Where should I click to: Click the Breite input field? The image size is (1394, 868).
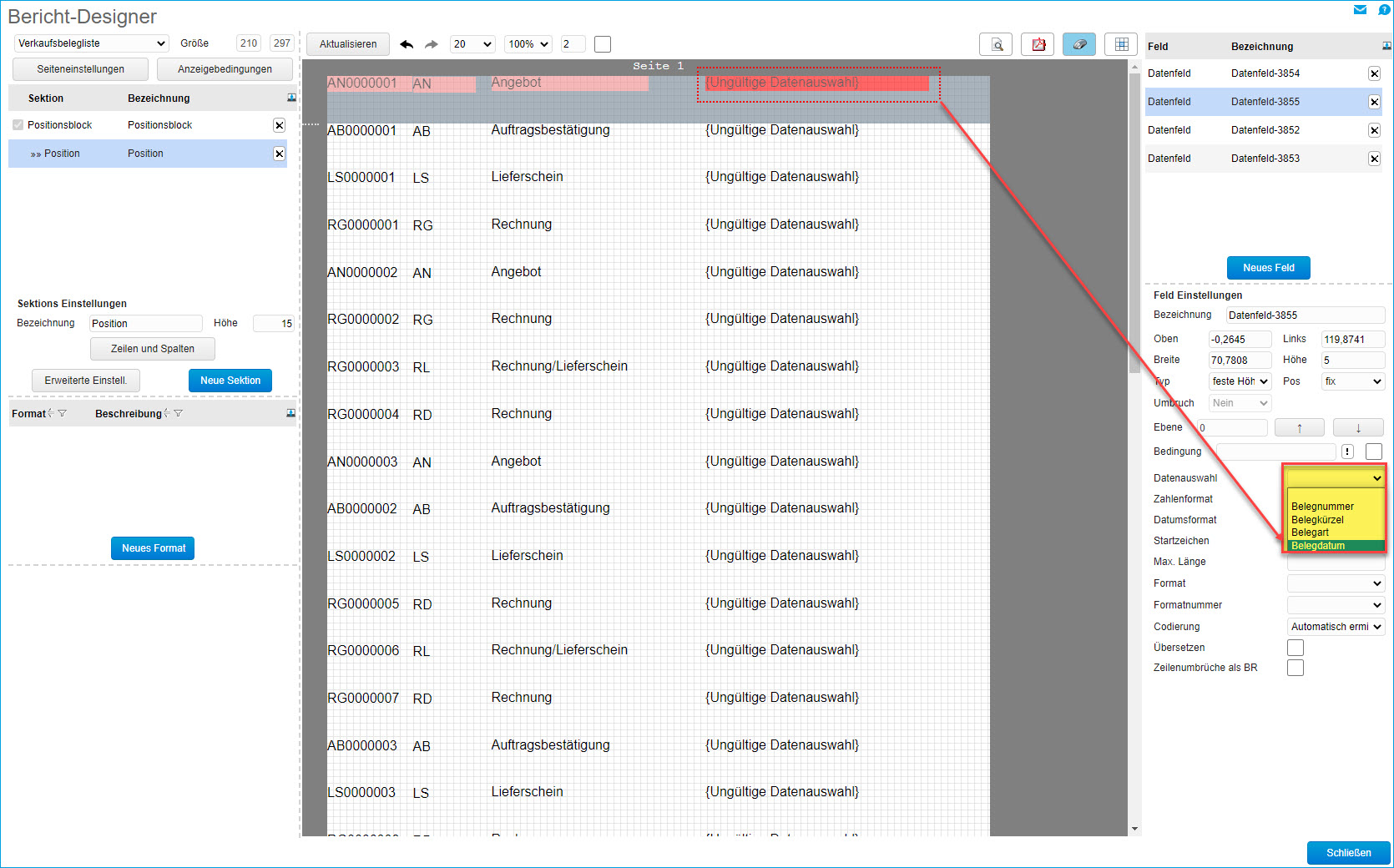[1240, 361]
